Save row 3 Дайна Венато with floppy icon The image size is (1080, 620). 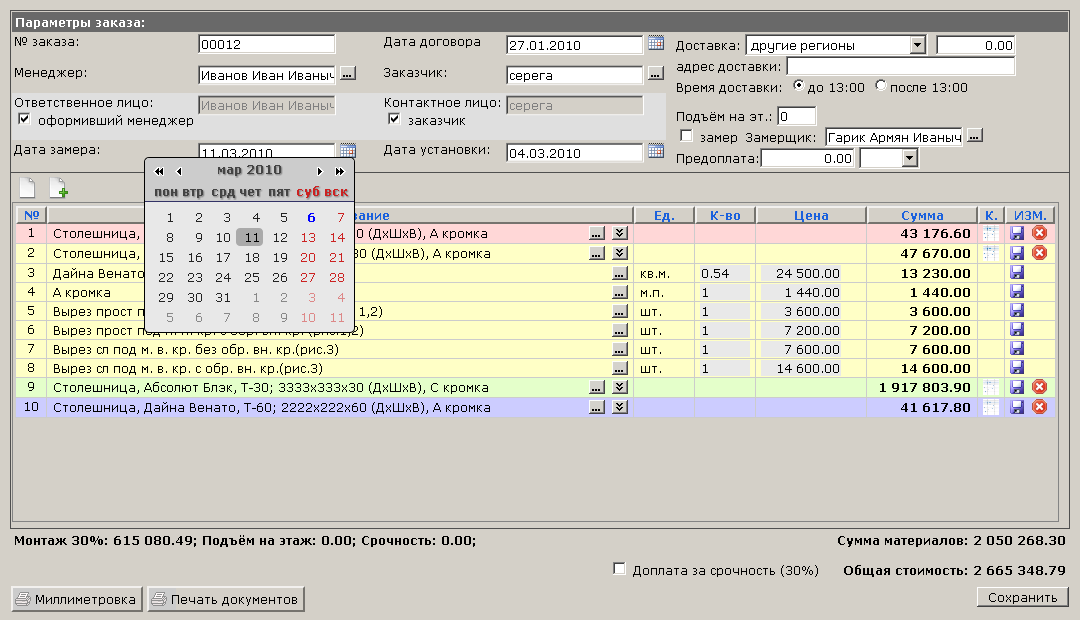click(x=1017, y=273)
